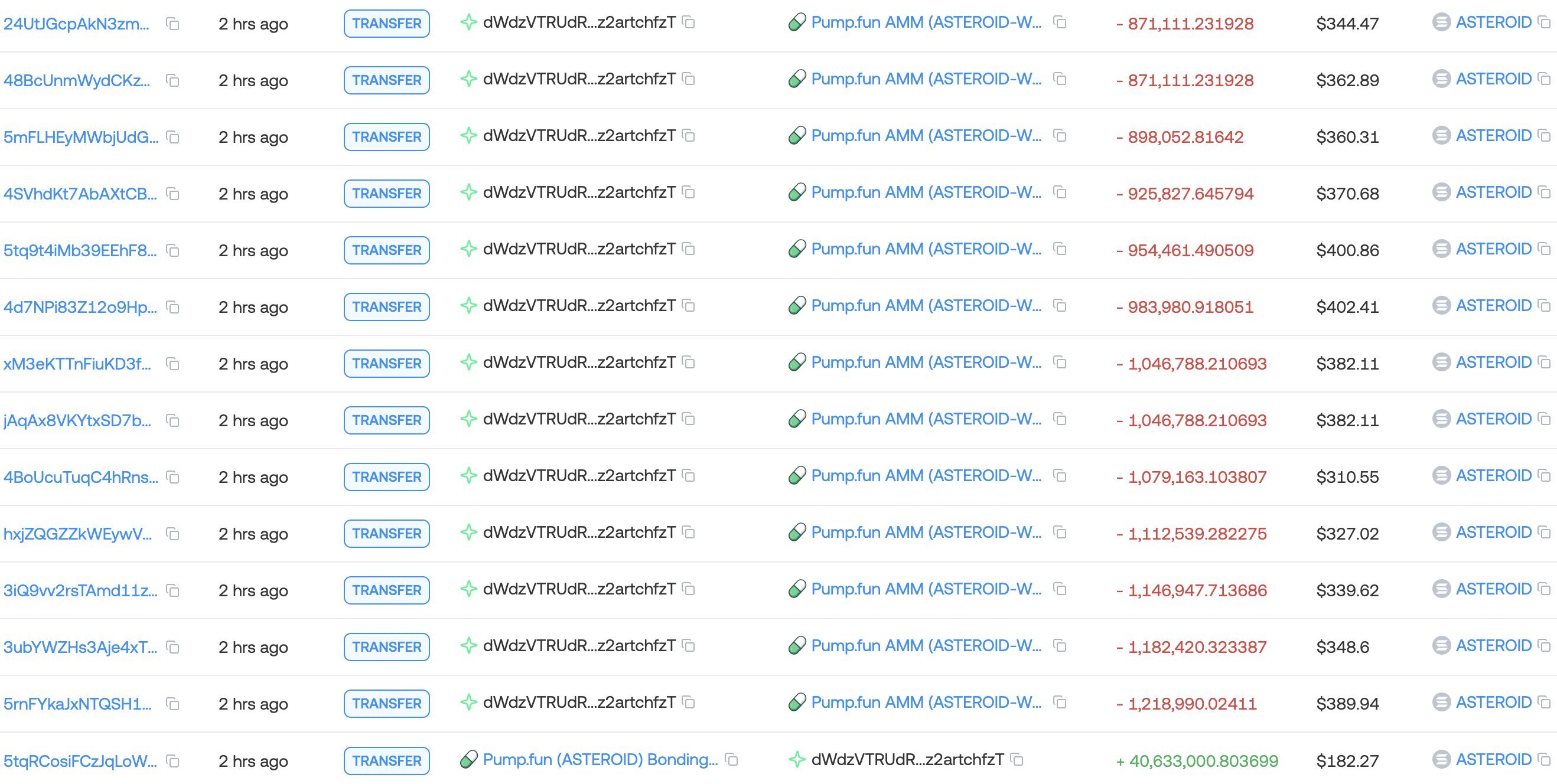The height and width of the screenshot is (784, 1557).
Task: Copy sender address in $344.47 row
Action: 689,22
